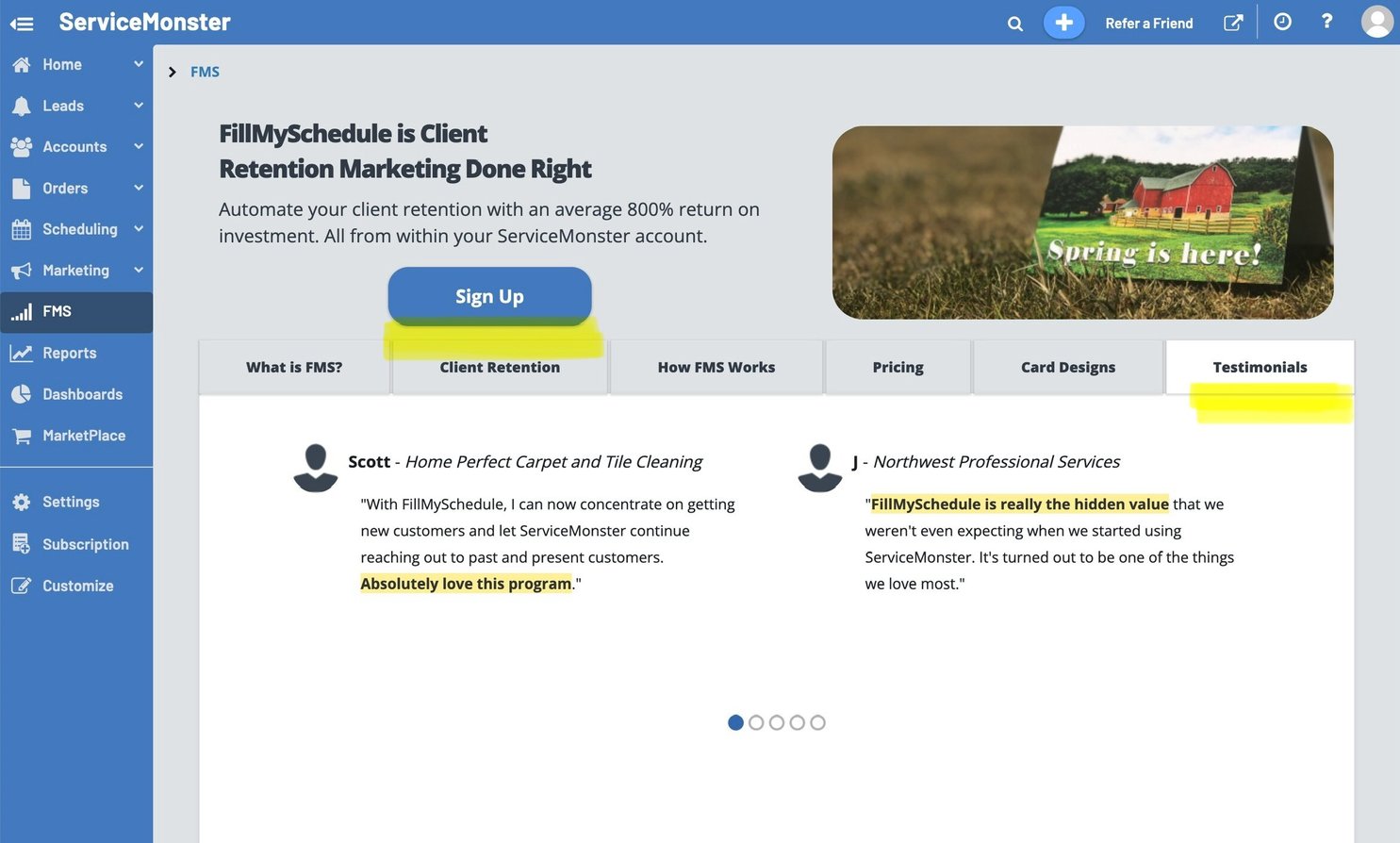Image resolution: width=1400 pixels, height=843 pixels.
Task: Open the Testimonials tab
Action: [x=1260, y=367]
